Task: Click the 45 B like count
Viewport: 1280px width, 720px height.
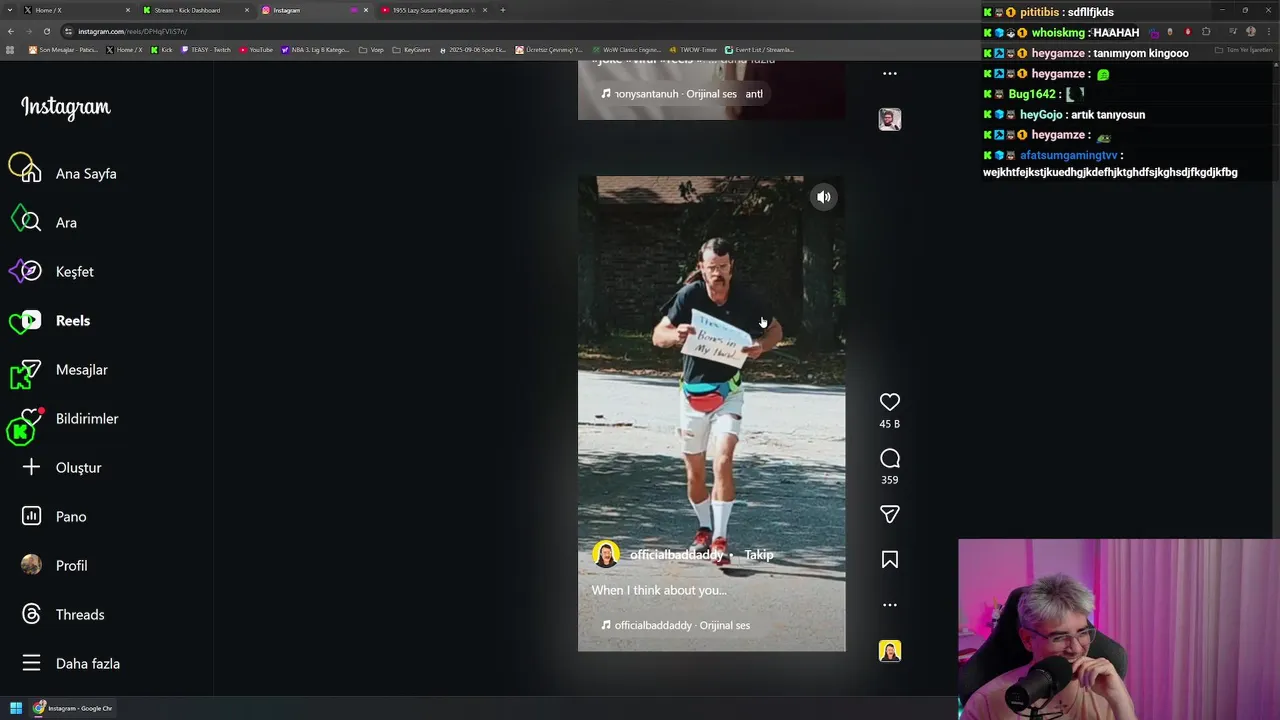Action: tap(890, 424)
